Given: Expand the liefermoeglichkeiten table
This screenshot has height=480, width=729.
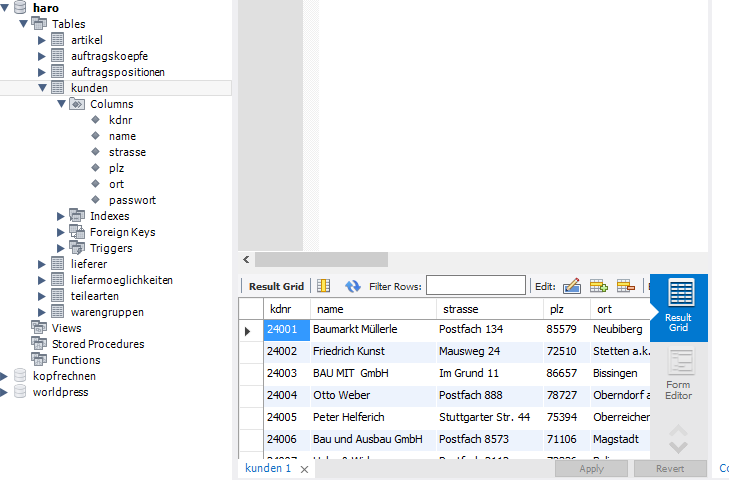Looking at the screenshot, I should [42, 280].
